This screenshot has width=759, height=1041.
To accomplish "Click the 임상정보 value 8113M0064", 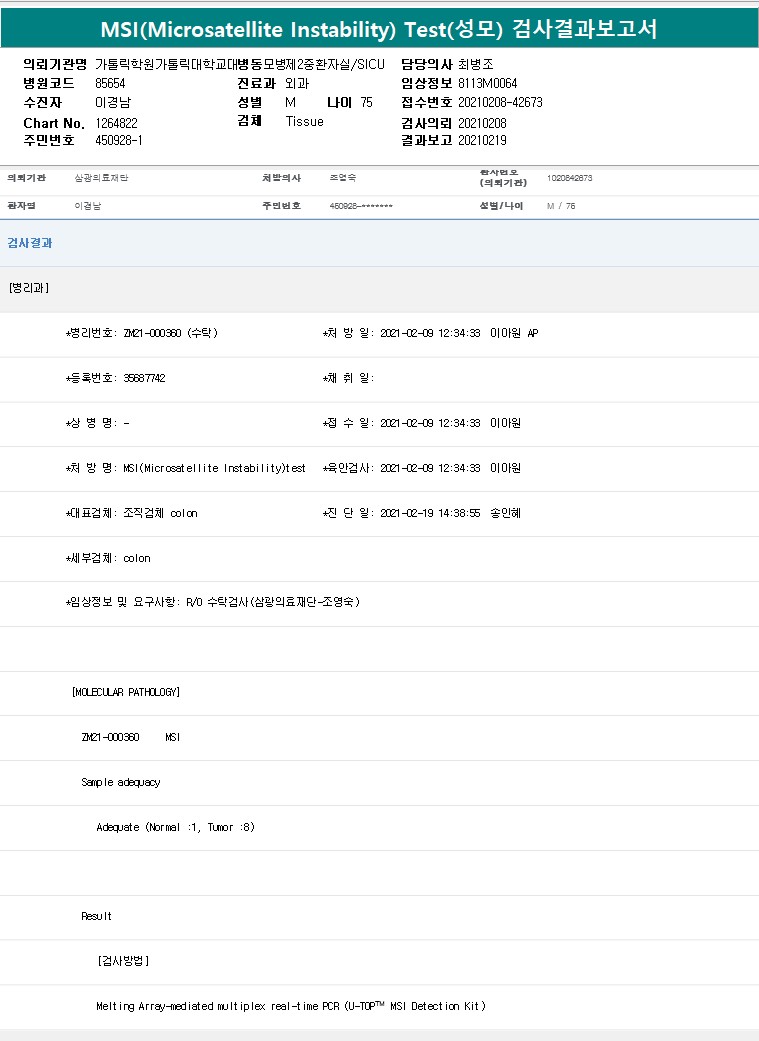I will (487, 83).
